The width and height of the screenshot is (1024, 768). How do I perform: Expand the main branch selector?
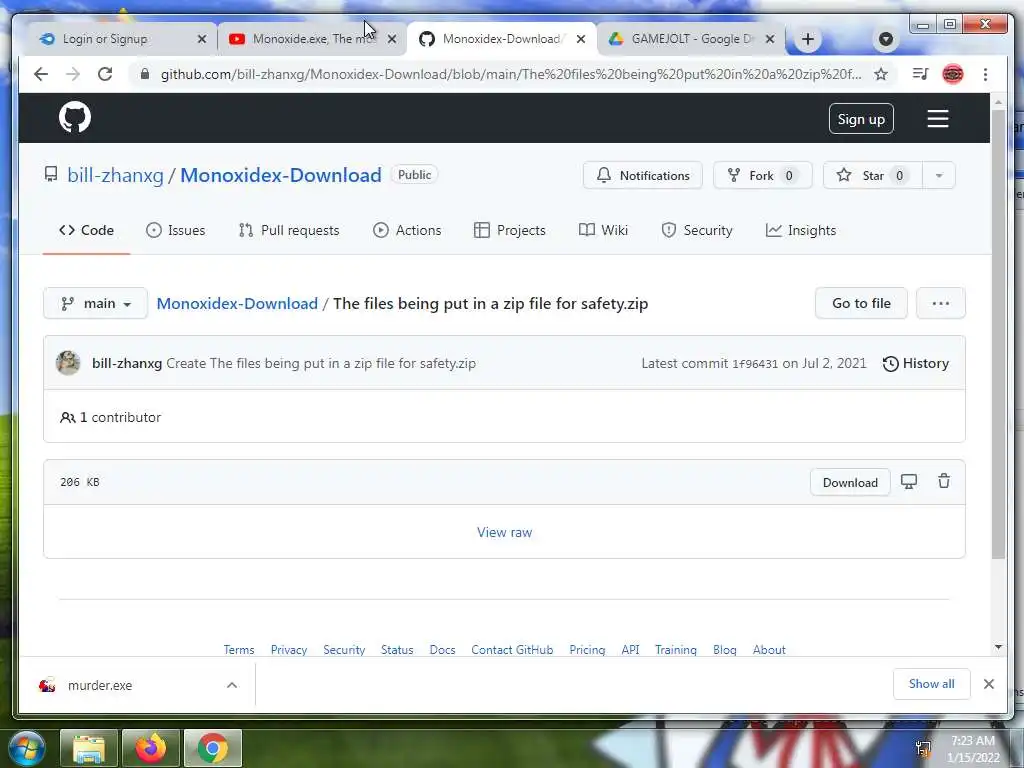(x=95, y=303)
